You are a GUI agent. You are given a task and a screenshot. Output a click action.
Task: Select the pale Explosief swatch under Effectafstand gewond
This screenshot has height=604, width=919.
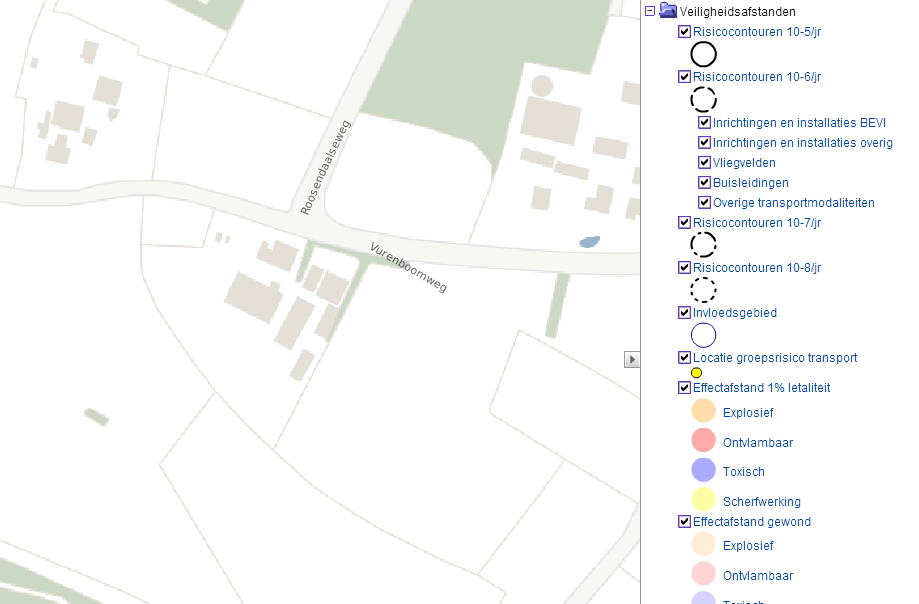coord(702,544)
